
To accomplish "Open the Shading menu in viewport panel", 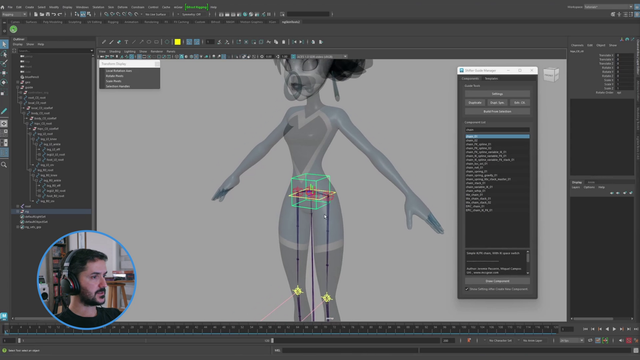I will pos(115,51).
